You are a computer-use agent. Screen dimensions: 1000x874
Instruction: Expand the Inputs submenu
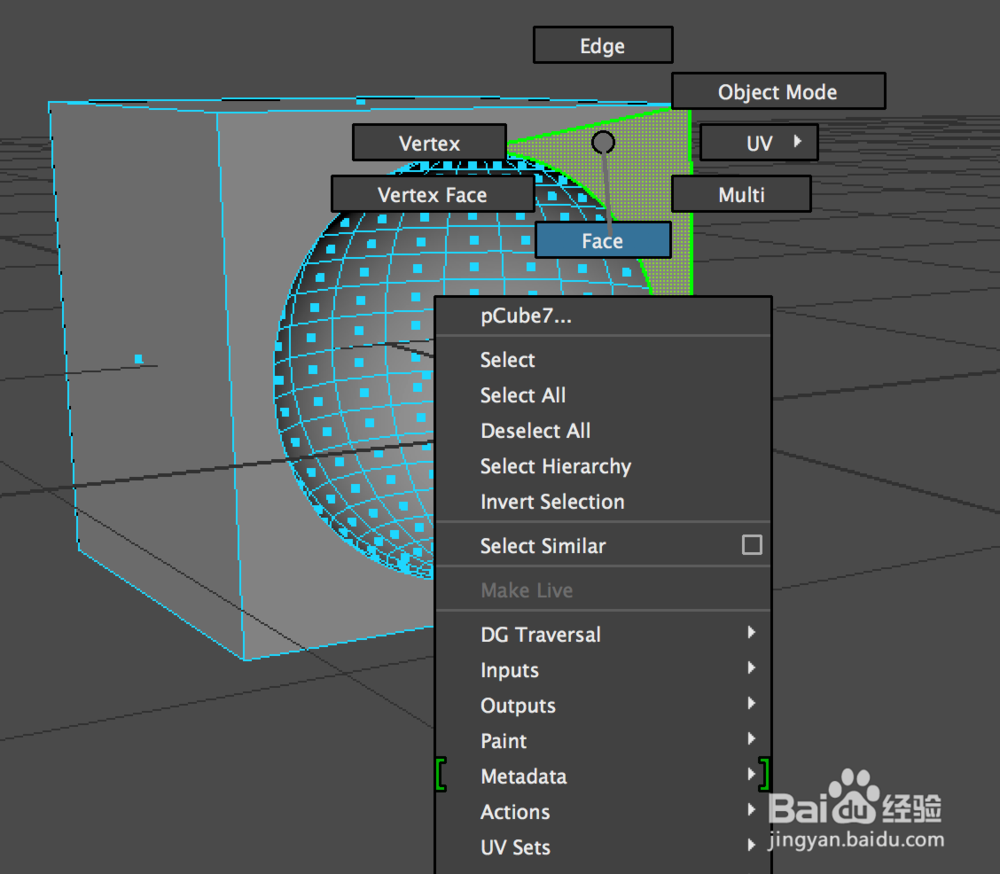603,670
